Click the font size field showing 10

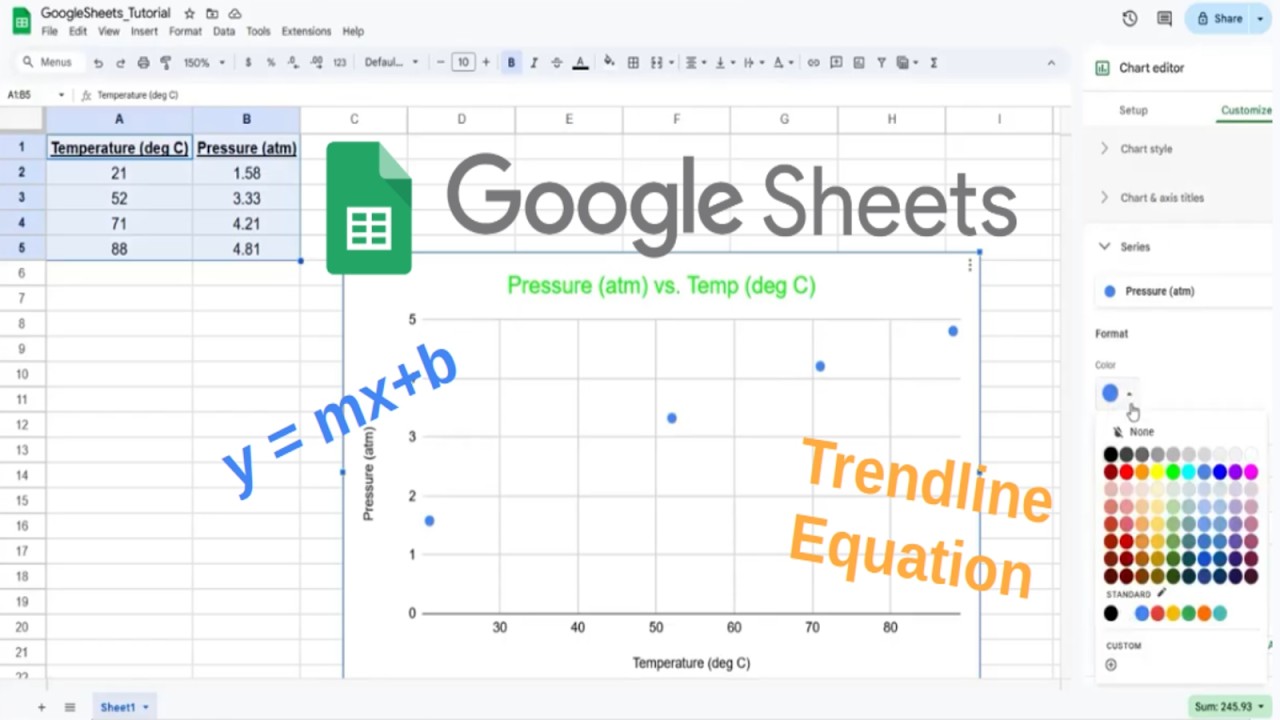(x=463, y=62)
